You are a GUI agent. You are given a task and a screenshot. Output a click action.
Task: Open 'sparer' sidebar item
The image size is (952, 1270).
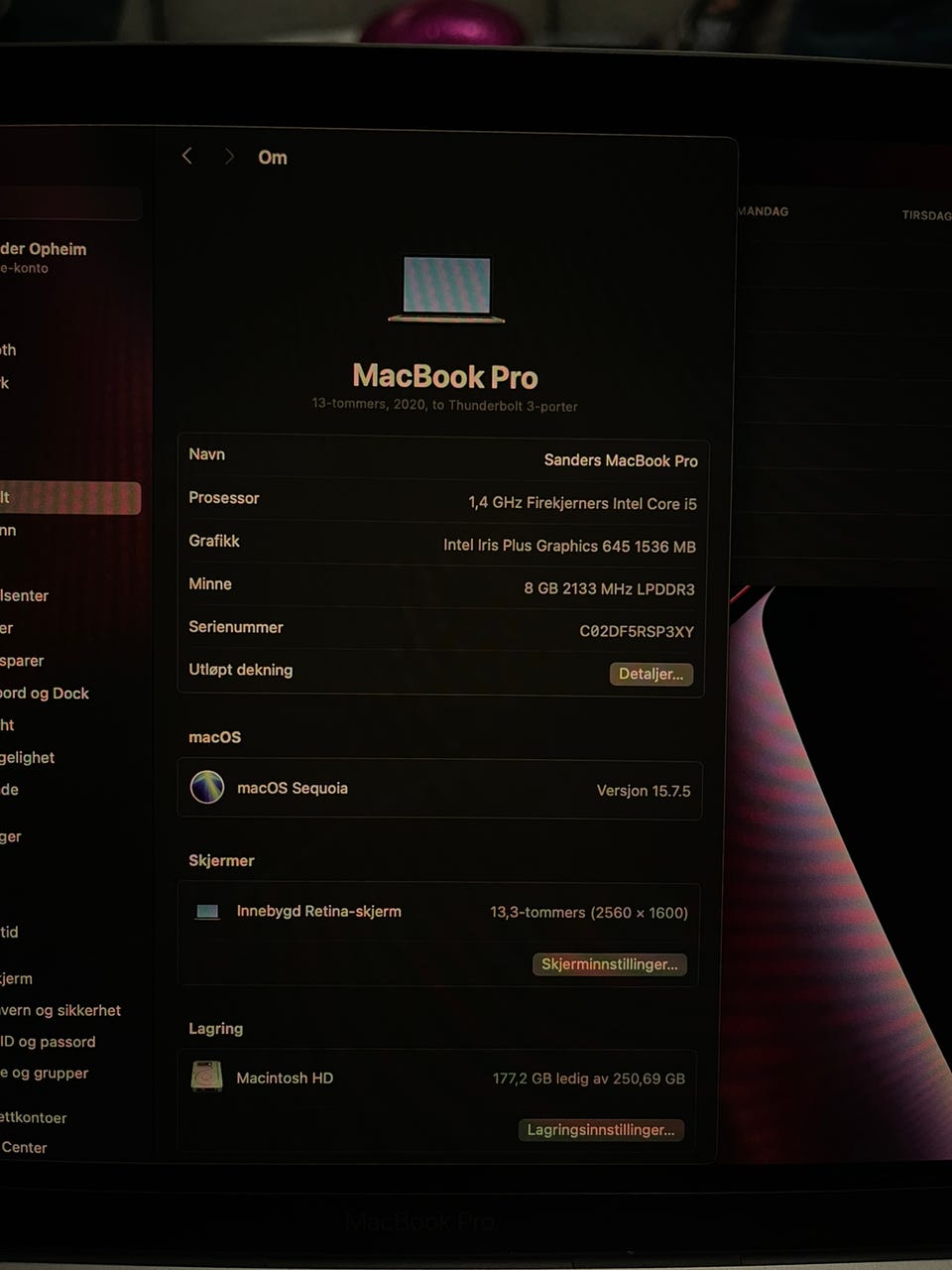[22, 661]
